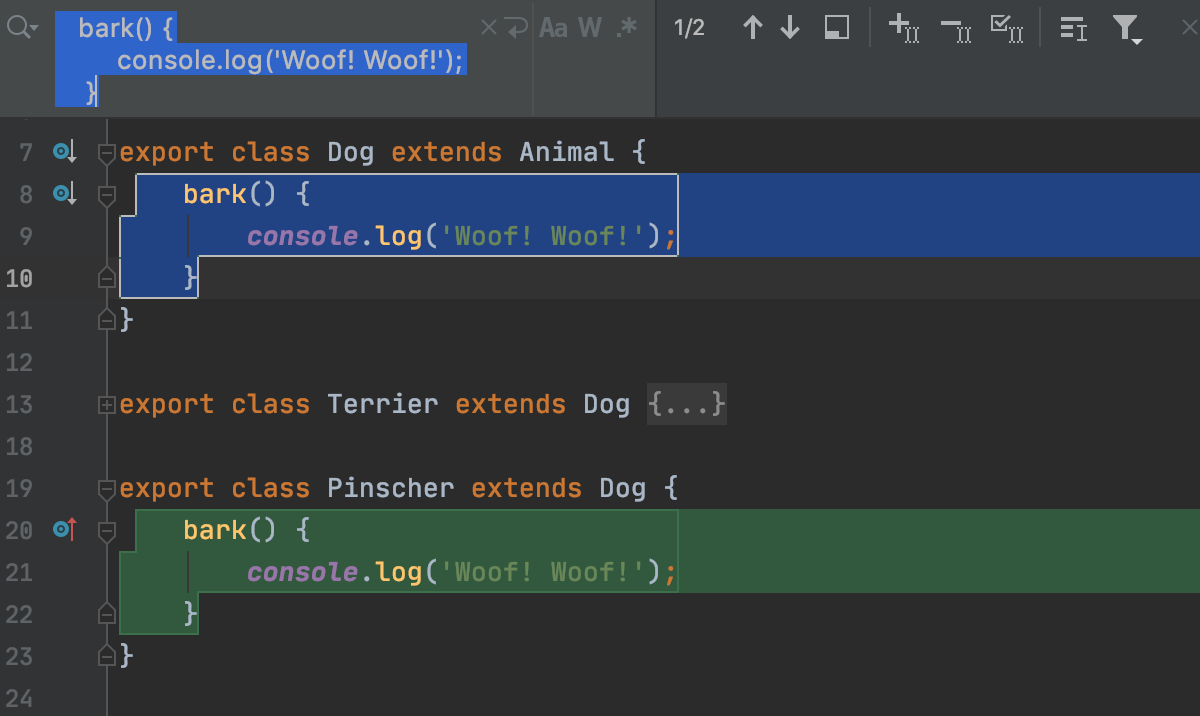Screen dimensions: 1200x716
Task: Open the search history magnifier dropdown
Action: coord(21,28)
